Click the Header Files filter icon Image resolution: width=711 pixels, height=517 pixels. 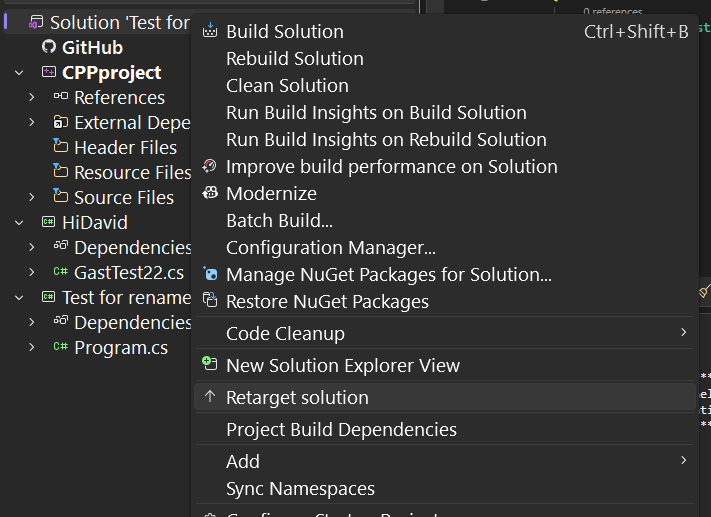tap(60, 146)
